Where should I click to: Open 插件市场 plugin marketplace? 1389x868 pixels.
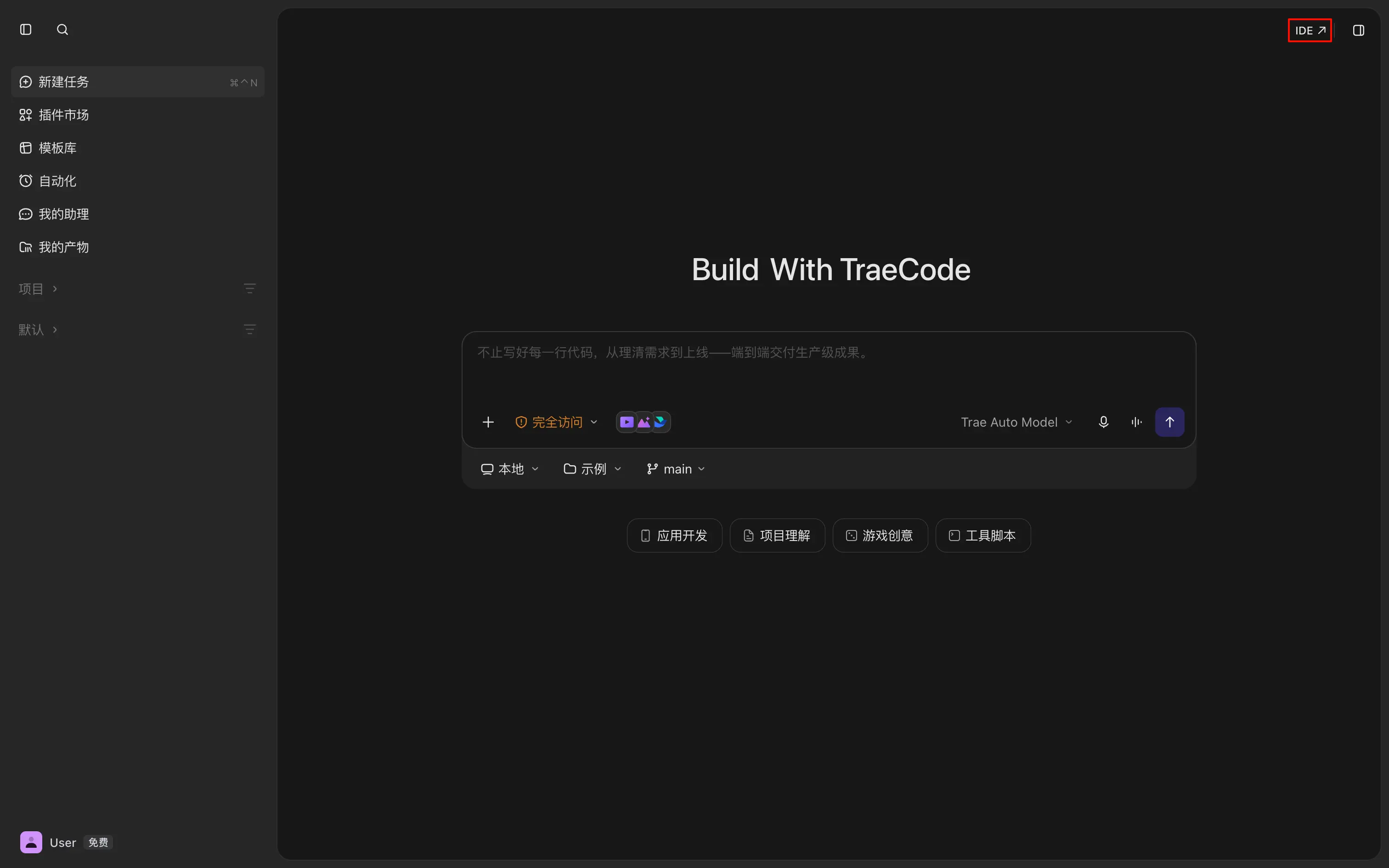[x=138, y=115]
